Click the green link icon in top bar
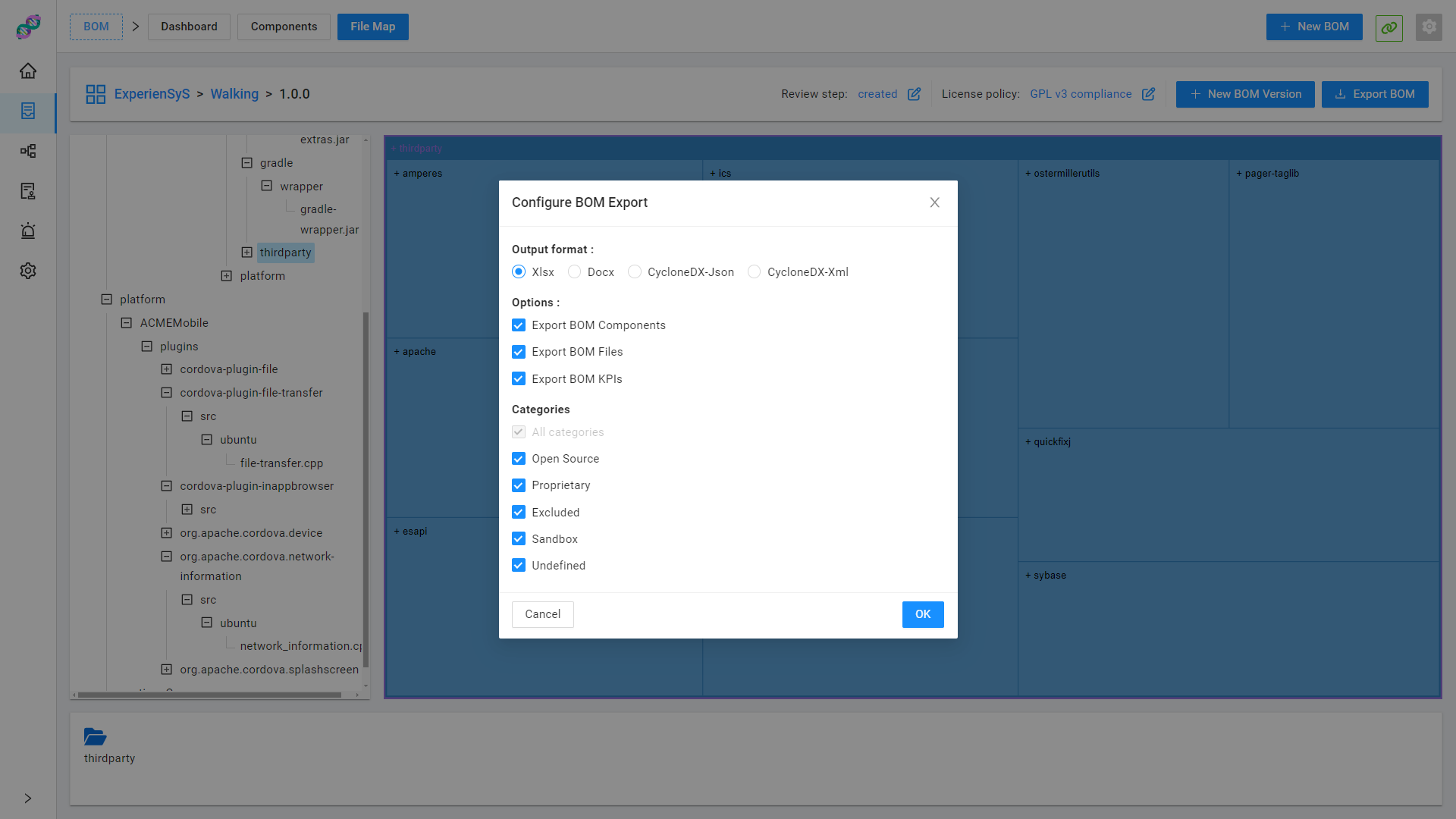This screenshot has height=819, width=1456. [1389, 28]
